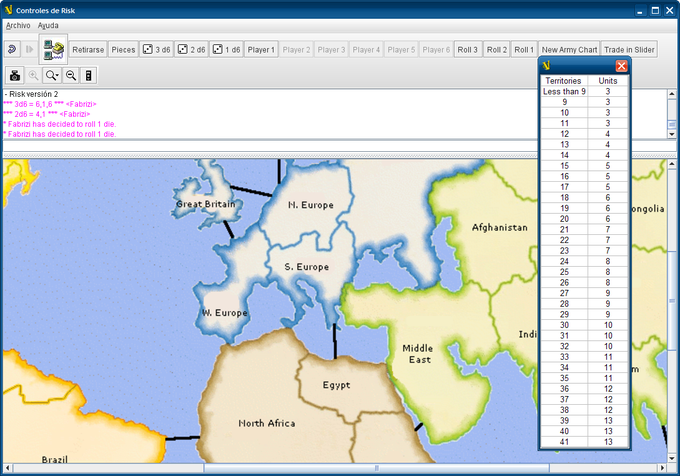Open the zoom select magnifier dropdown
680x476 pixels.
click(x=52, y=75)
